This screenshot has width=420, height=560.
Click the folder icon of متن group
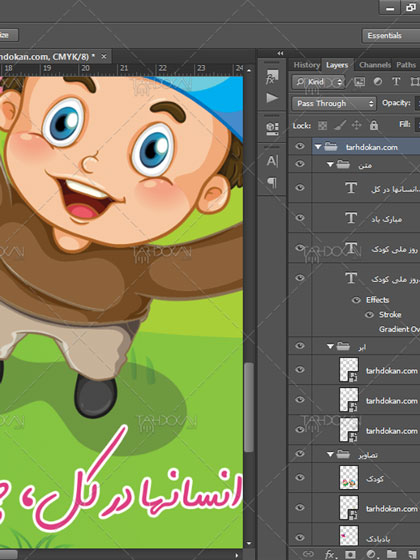(343, 165)
